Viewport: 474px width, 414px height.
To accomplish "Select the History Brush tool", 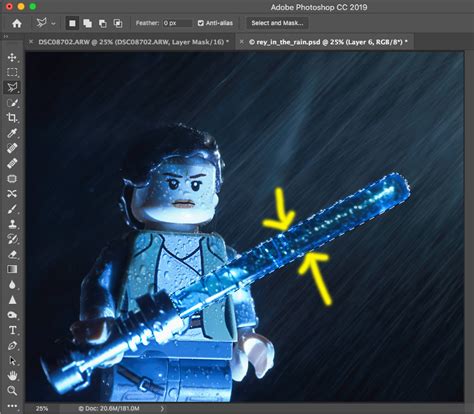I will tap(12, 239).
